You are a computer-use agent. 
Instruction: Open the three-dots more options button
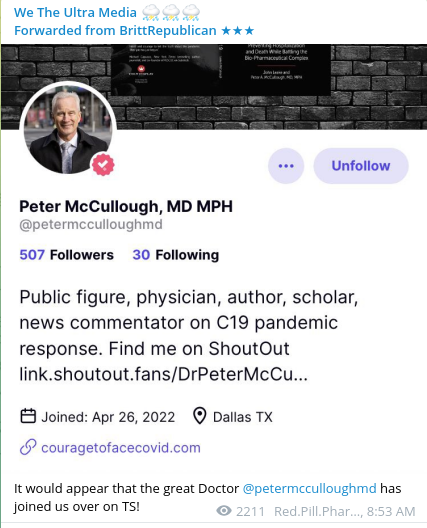click(286, 166)
